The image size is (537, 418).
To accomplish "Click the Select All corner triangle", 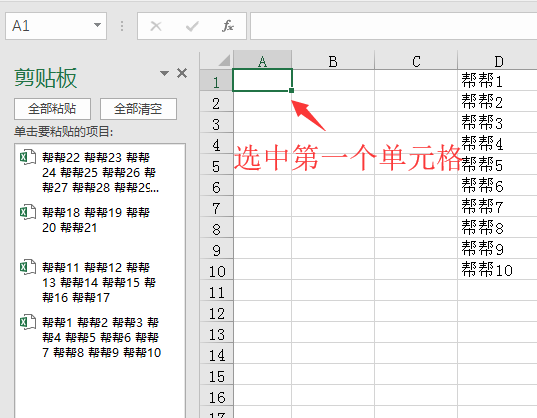I will [224, 61].
